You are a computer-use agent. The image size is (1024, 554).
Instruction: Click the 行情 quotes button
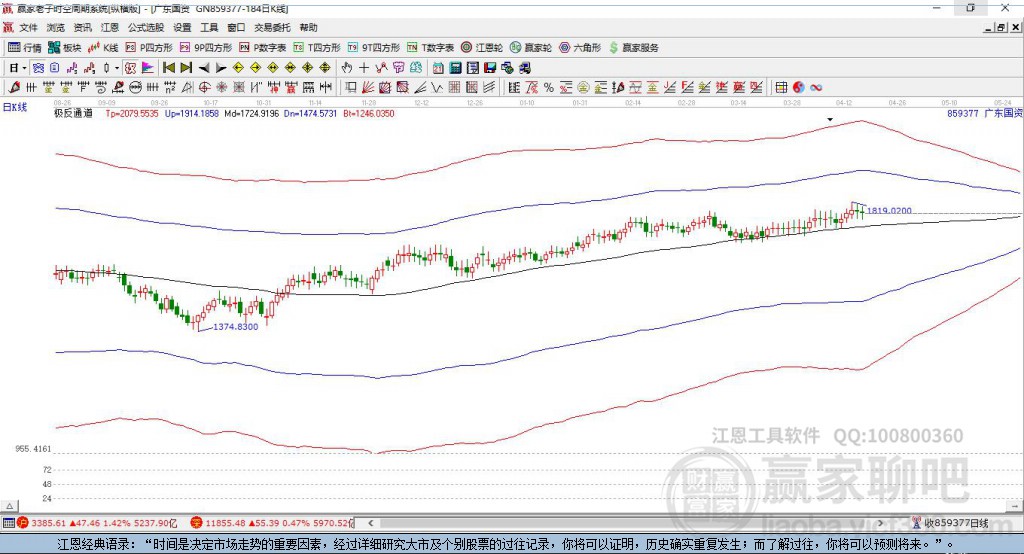pyautogui.click(x=25, y=48)
